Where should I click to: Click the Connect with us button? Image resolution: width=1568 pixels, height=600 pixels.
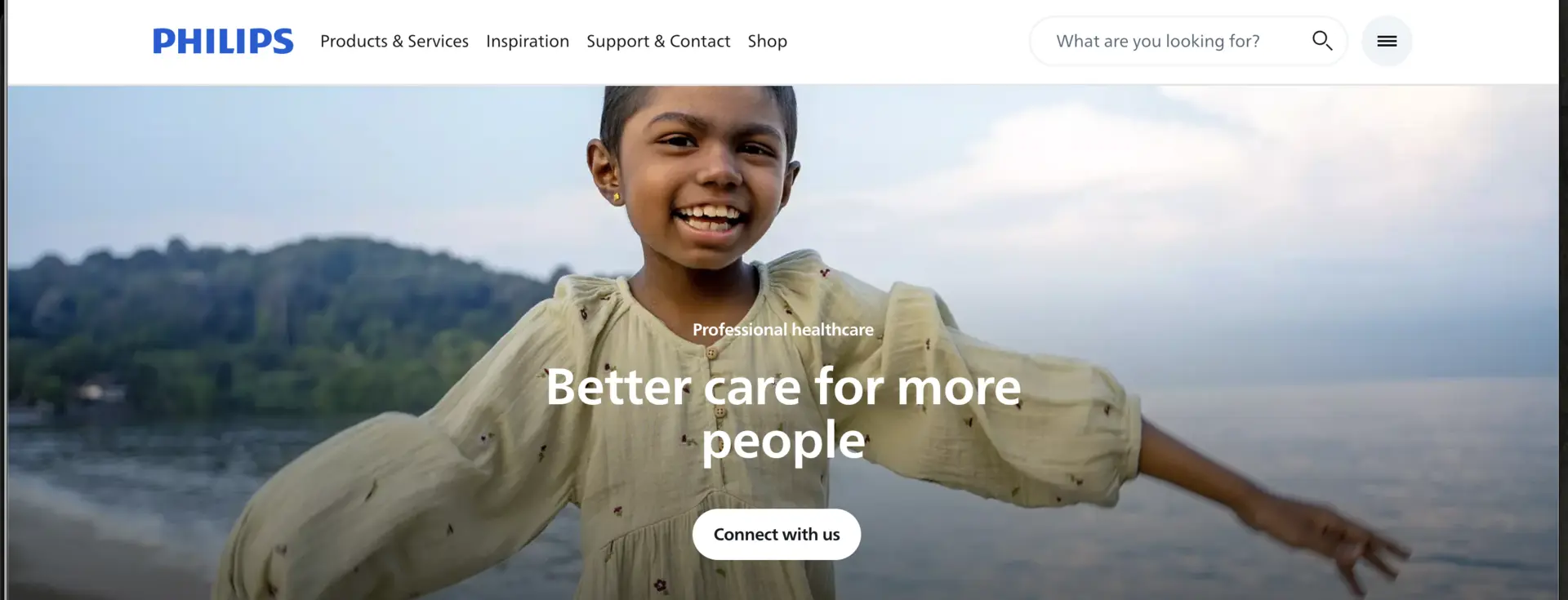777,535
